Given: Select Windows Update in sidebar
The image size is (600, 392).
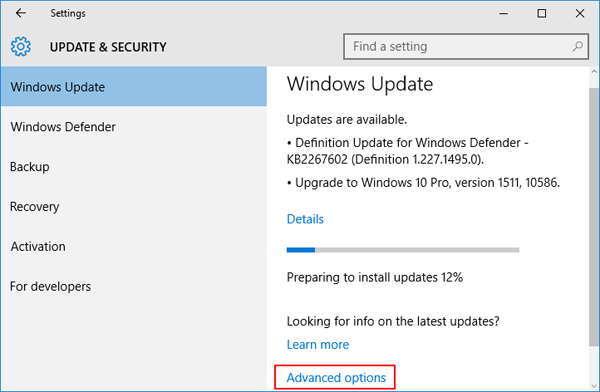Looking at the screenshot, I should coord(134,87).
